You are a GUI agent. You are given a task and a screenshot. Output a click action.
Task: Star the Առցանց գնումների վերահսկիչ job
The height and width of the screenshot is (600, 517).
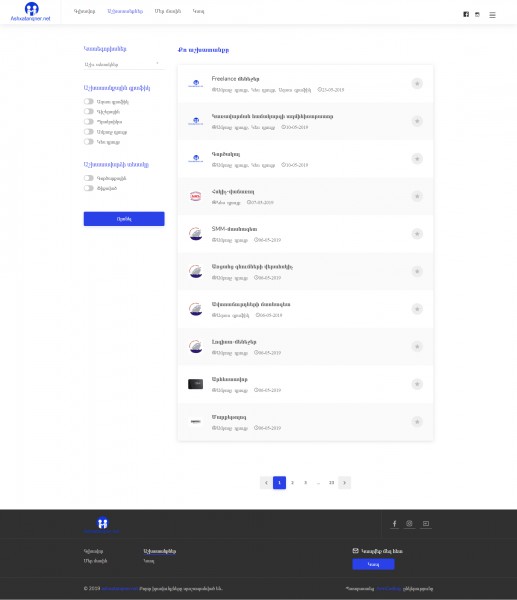[x=417, y=271]
